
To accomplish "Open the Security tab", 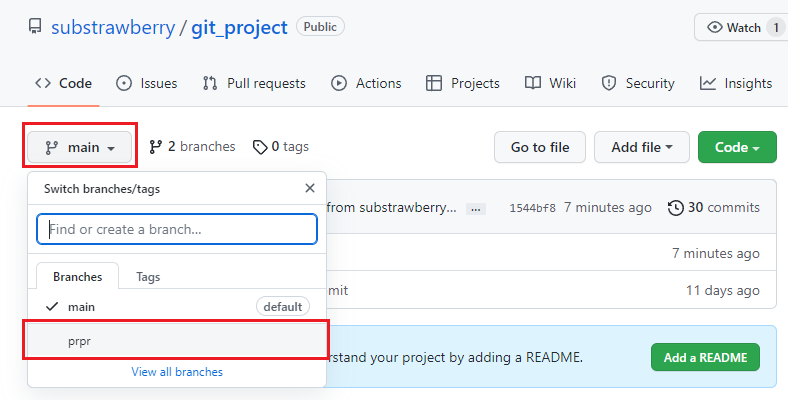I will (x=638, y=83).
